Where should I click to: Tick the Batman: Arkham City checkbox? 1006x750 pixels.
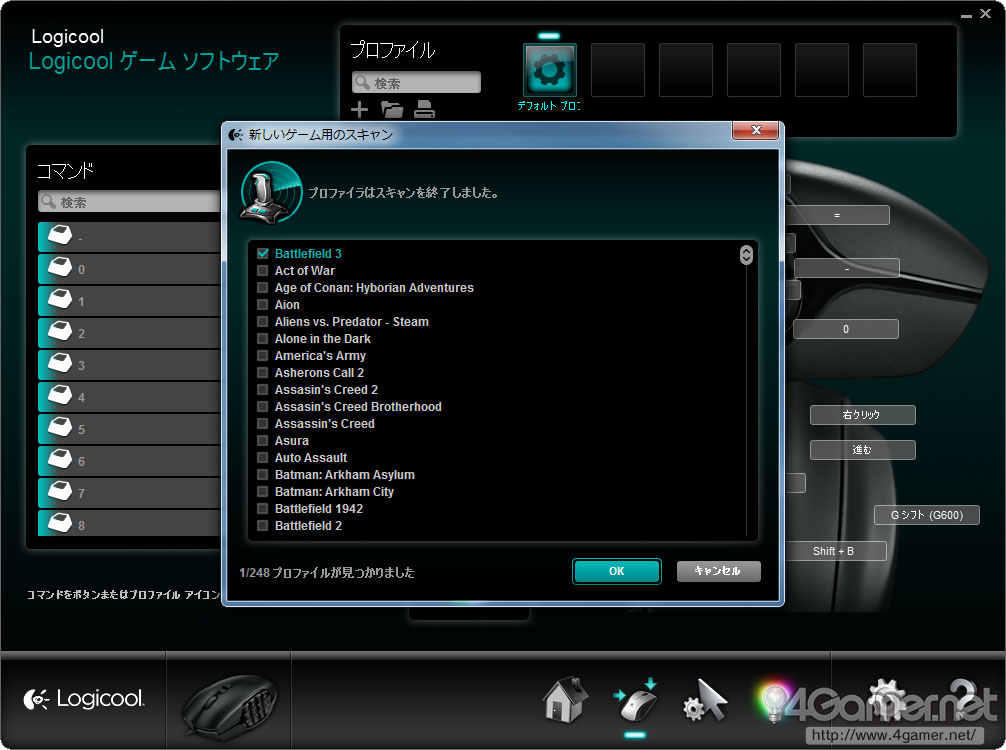tap(262, 491)
